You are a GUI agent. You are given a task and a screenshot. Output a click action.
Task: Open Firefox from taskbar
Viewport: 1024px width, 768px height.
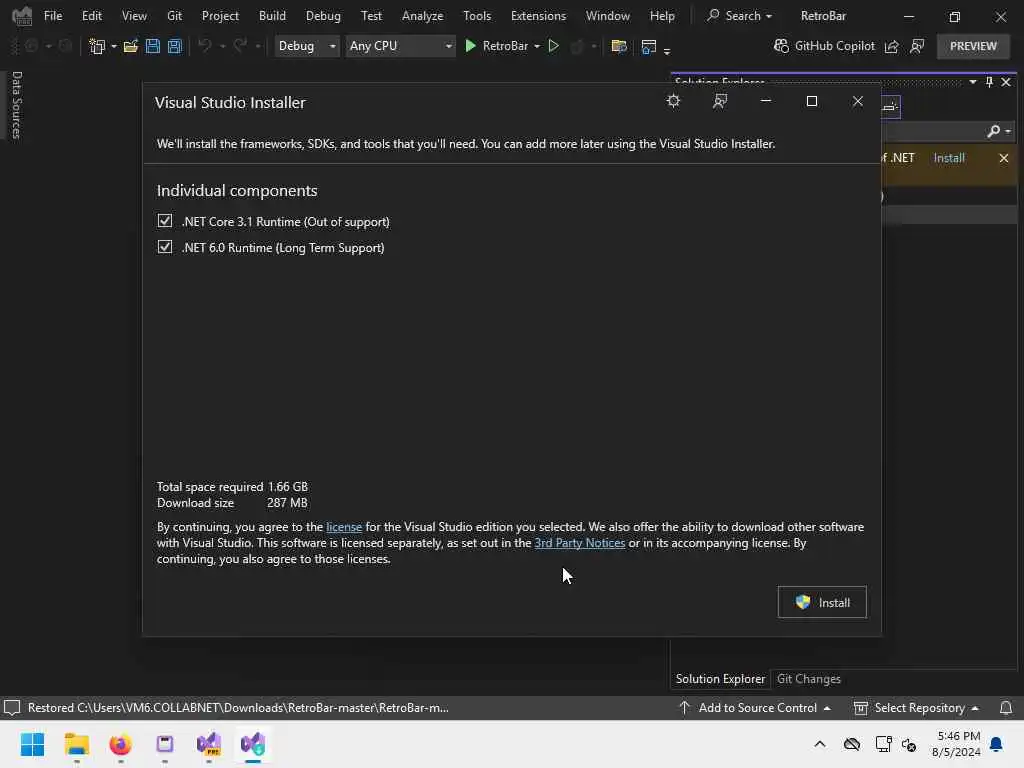pyautogui.click(x=120, y=744)
